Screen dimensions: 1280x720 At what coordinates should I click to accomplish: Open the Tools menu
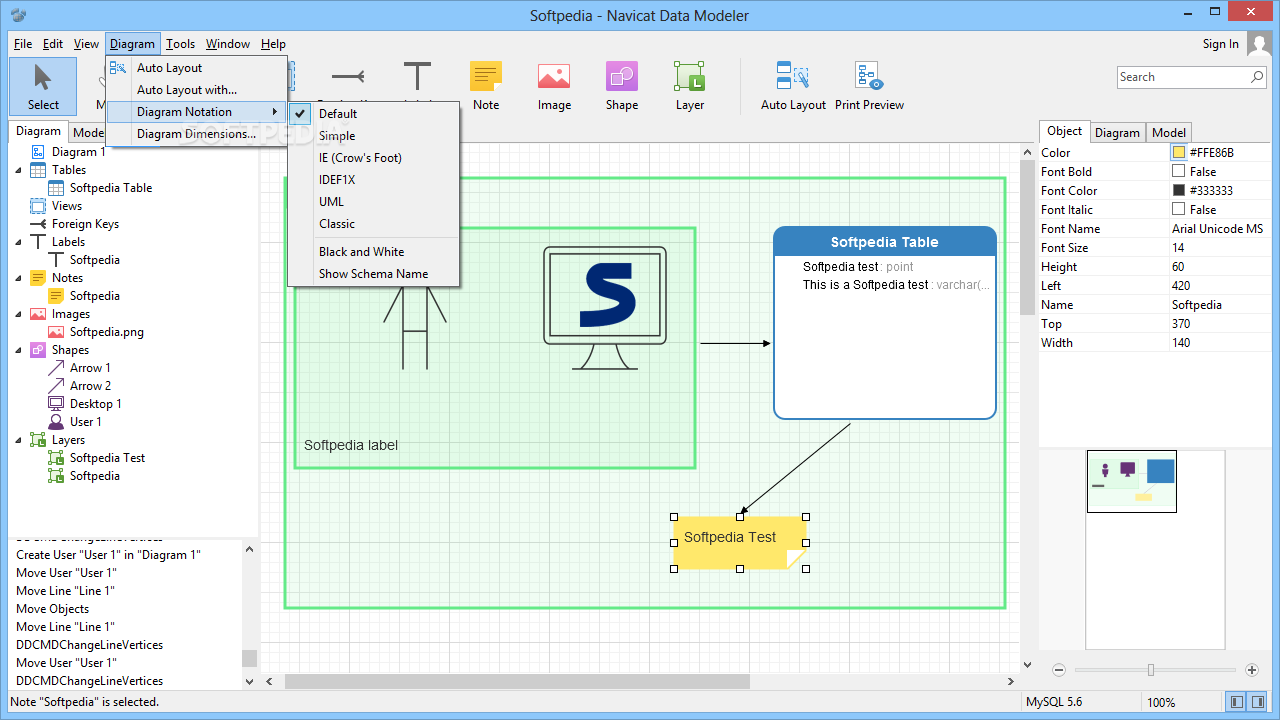click(x=180, y=44)
